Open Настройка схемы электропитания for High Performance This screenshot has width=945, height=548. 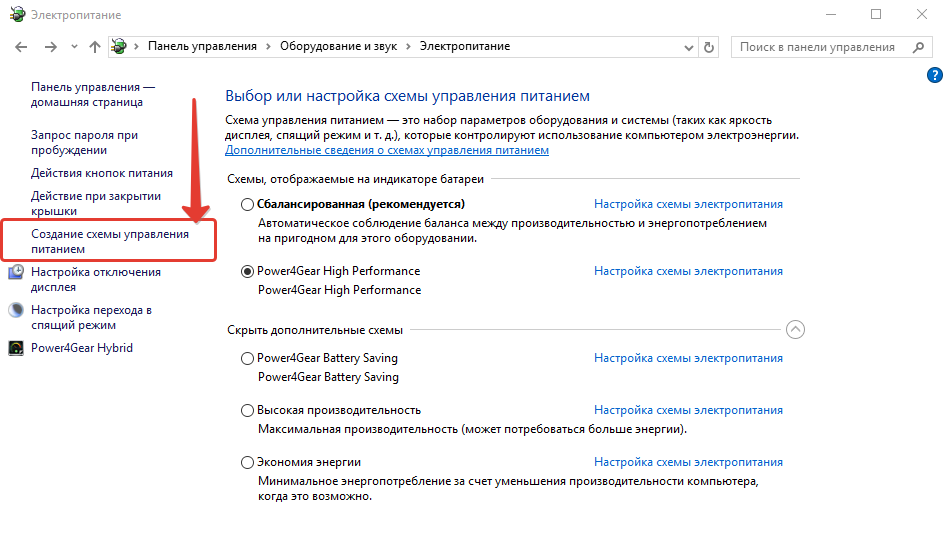click(x=688, y=271)
